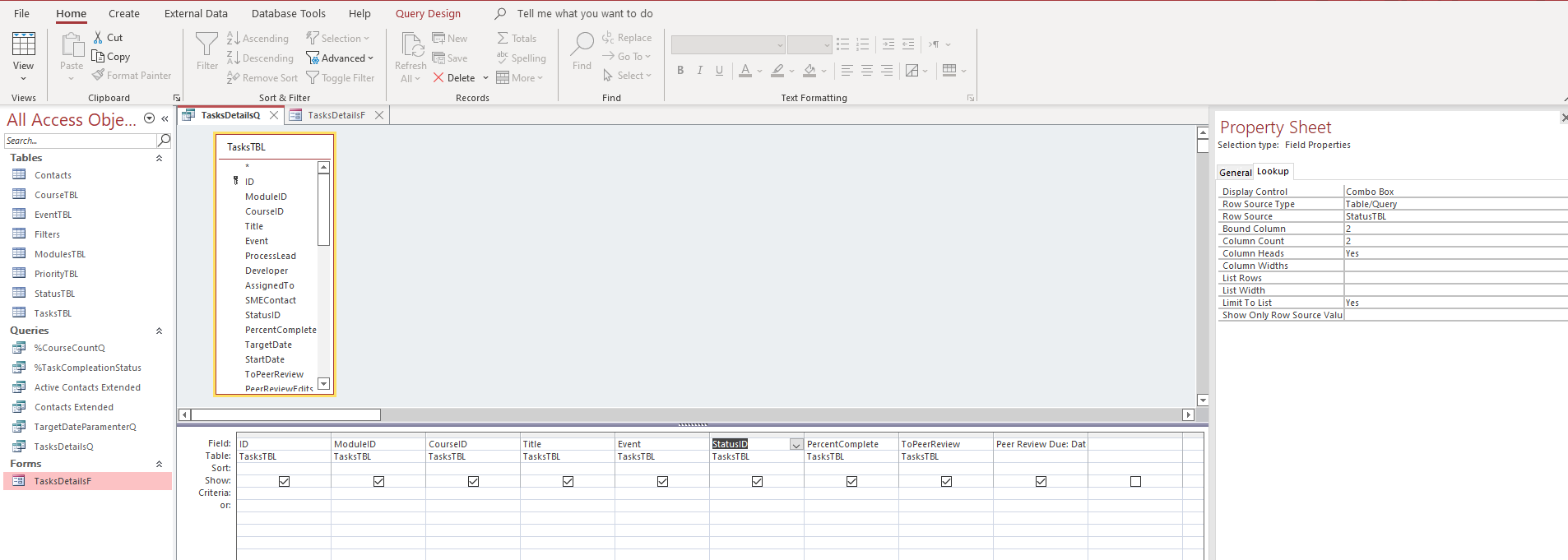The width and height of the screenshot is (1568, 560).
Task: Click the navigation pane search magnifier
Action: point(164,141)
